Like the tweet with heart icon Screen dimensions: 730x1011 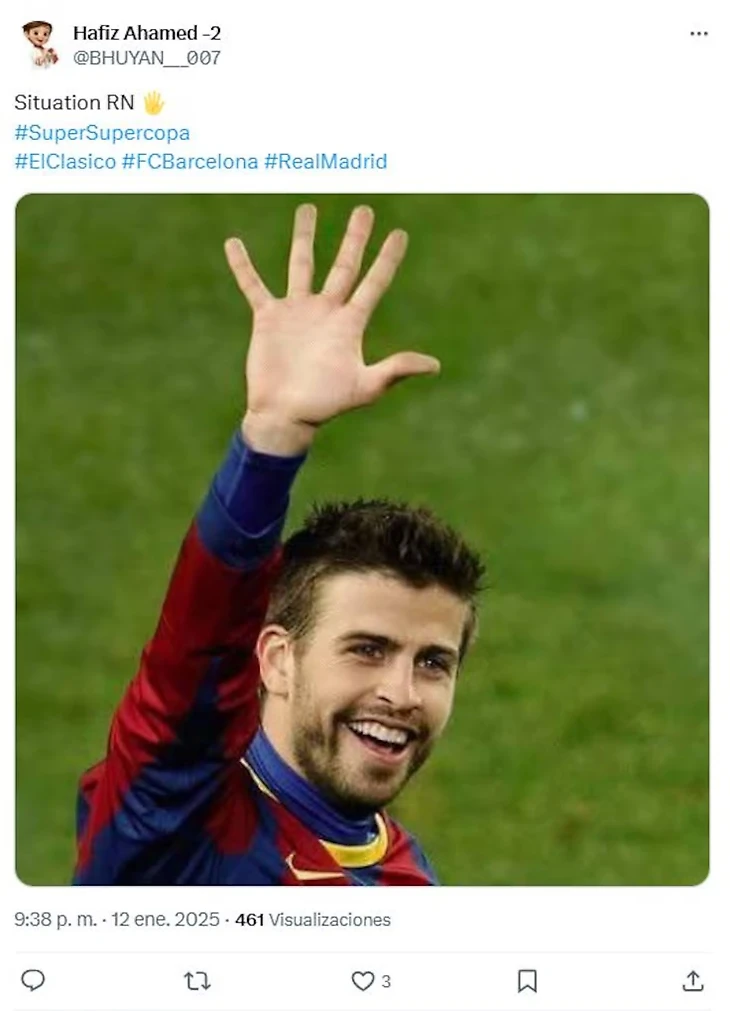coord(362,981)
